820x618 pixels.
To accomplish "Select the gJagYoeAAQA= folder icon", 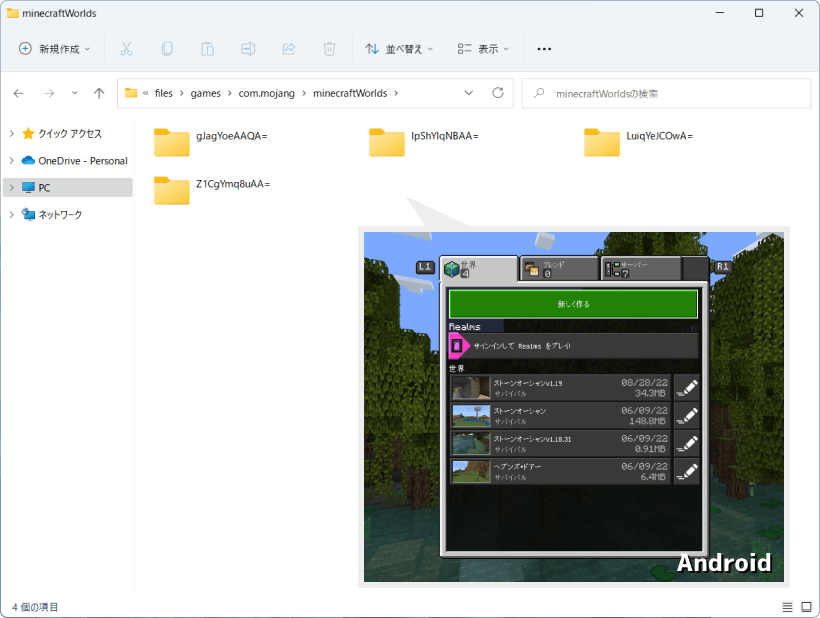I will click(172, 142).
